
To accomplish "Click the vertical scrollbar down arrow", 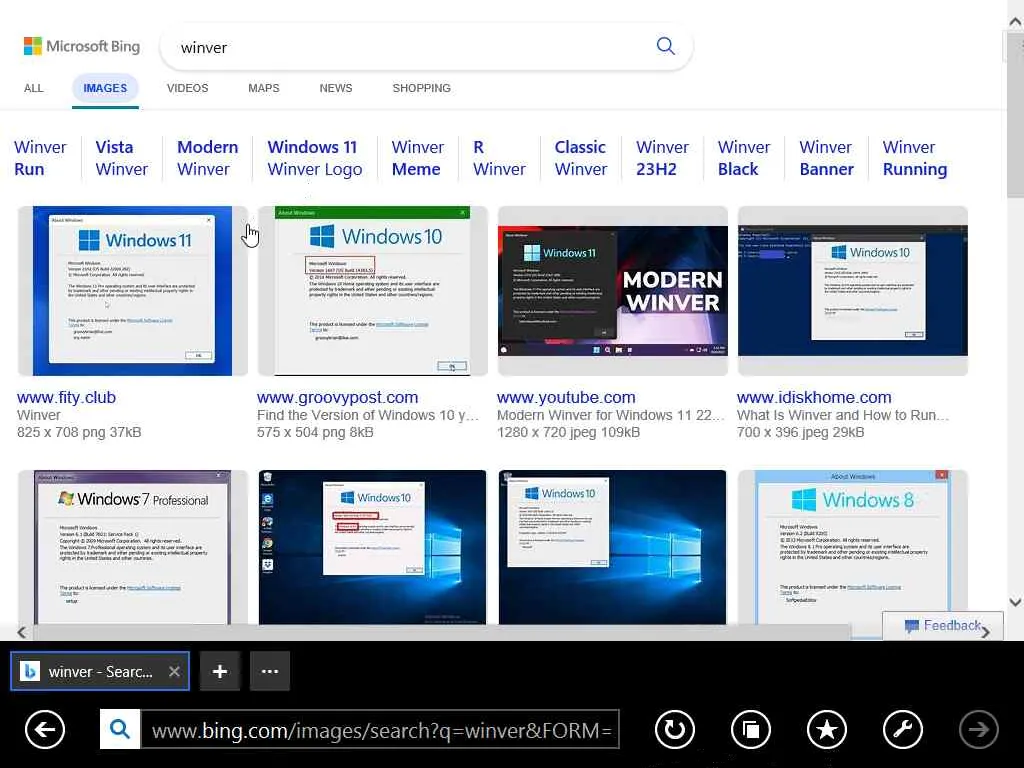I will 1015,601.
